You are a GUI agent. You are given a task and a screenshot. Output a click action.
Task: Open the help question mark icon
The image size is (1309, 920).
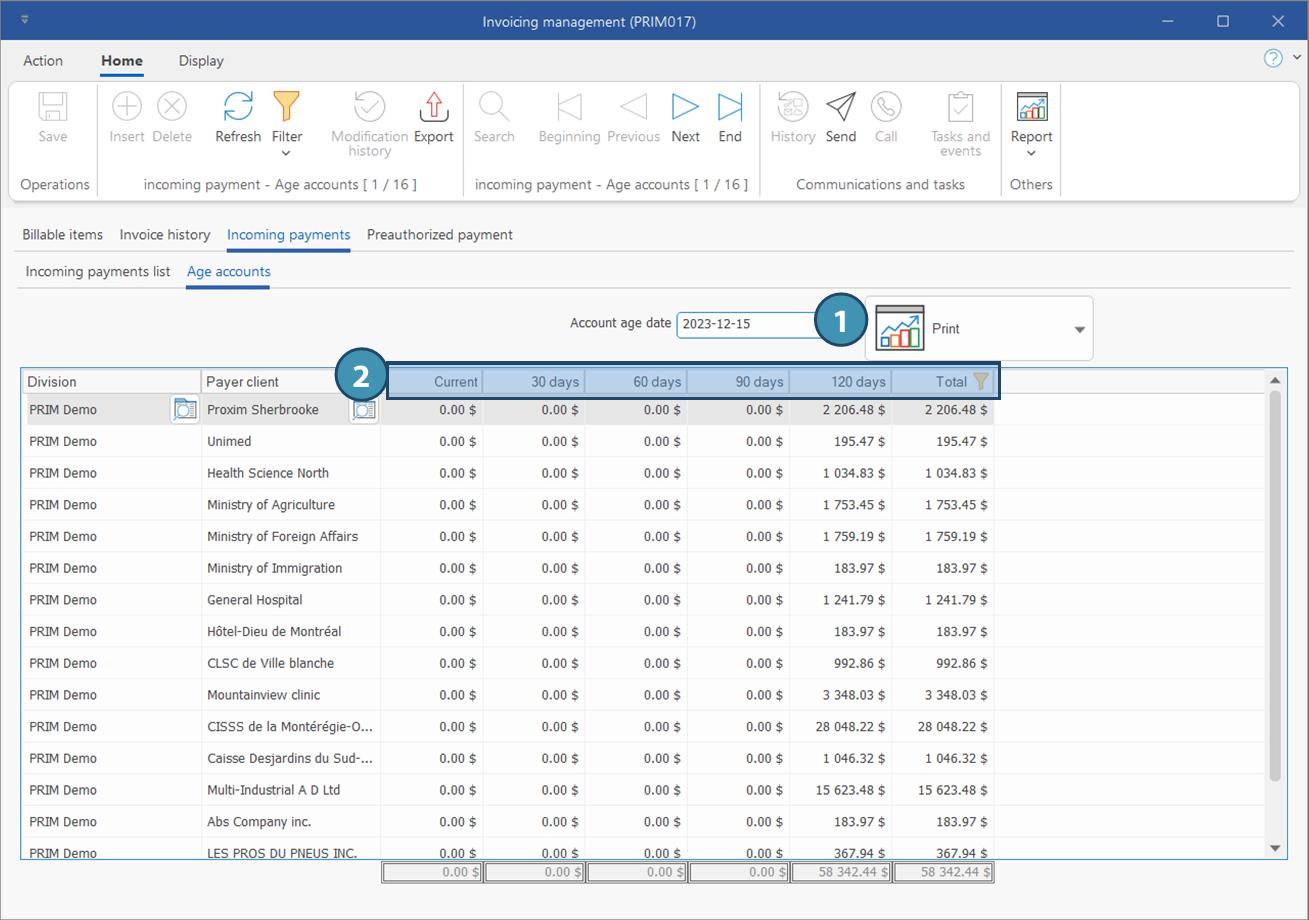pyautogui.click(x=1273, y=59)
